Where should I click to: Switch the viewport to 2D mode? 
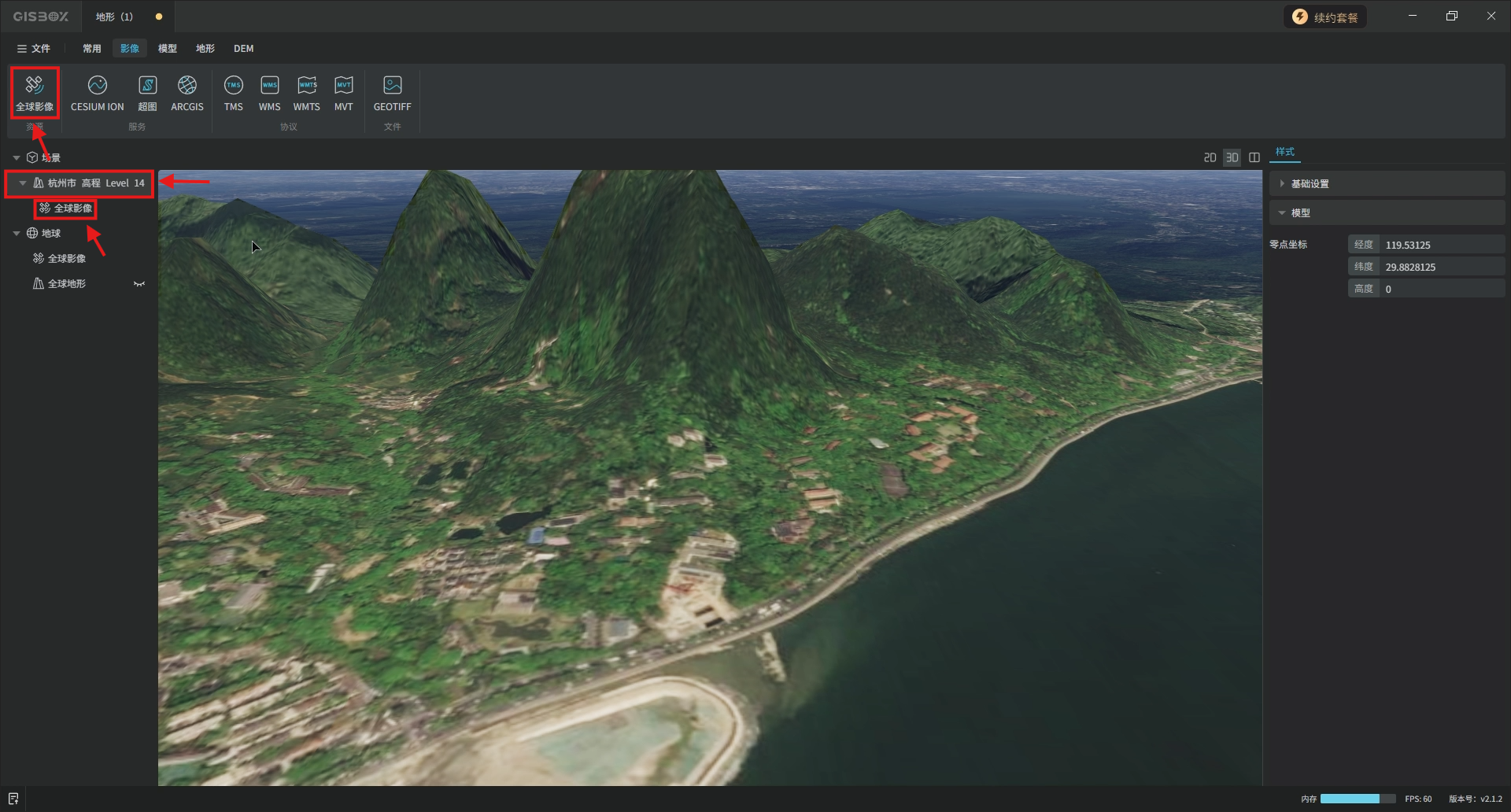pos(1210,157)
